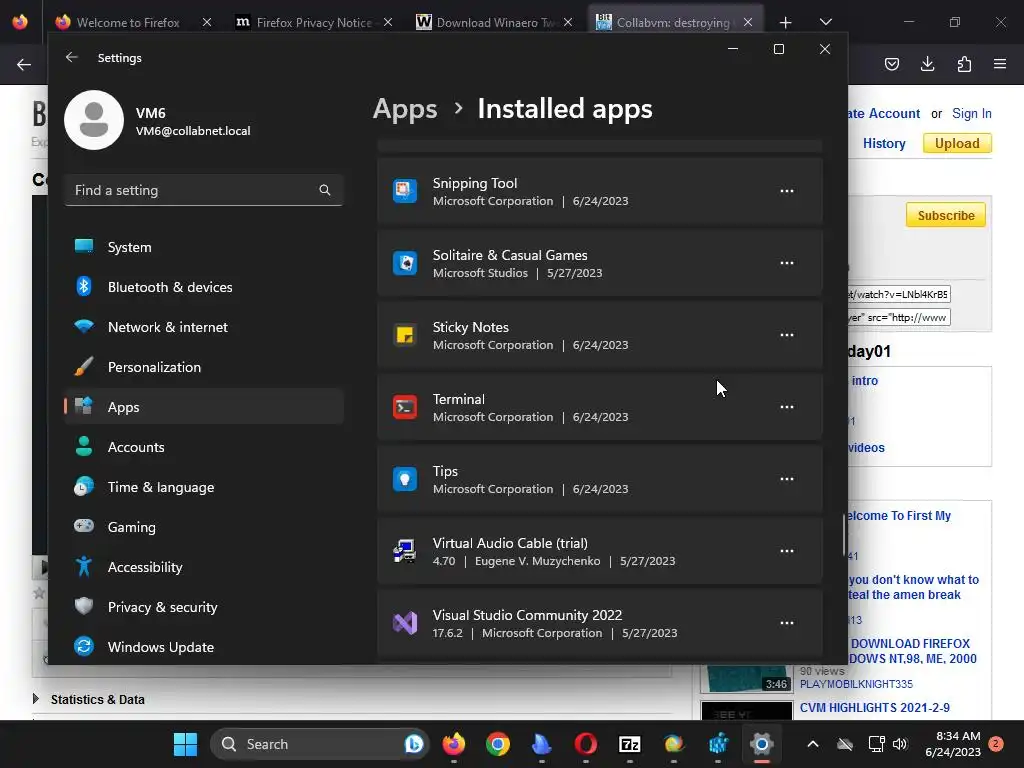Image resolution: width=1024 pixels, height=768 pixels.
Task: Open more options for Snipping Tool
Action: pyautogui.click(x=787, y=191)
